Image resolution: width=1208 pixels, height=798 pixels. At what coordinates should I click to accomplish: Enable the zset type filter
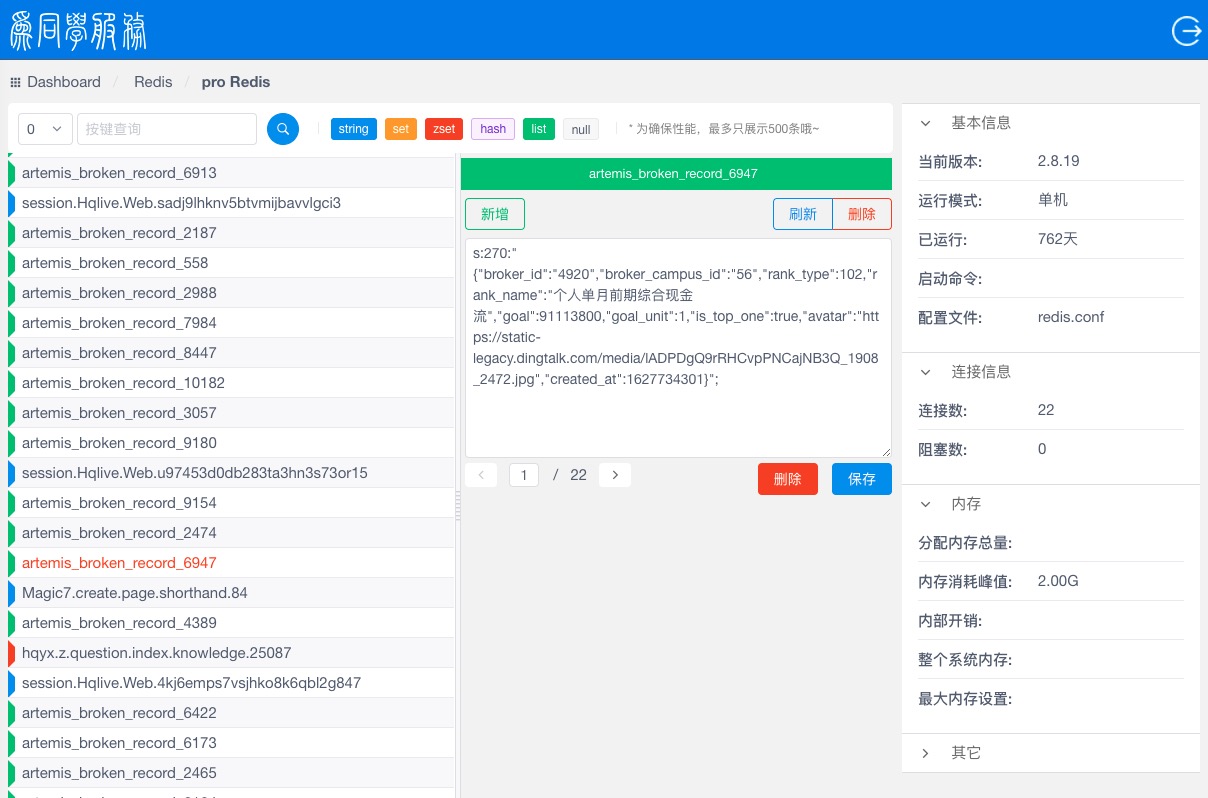pyautogui.click(x=443, y=128)
